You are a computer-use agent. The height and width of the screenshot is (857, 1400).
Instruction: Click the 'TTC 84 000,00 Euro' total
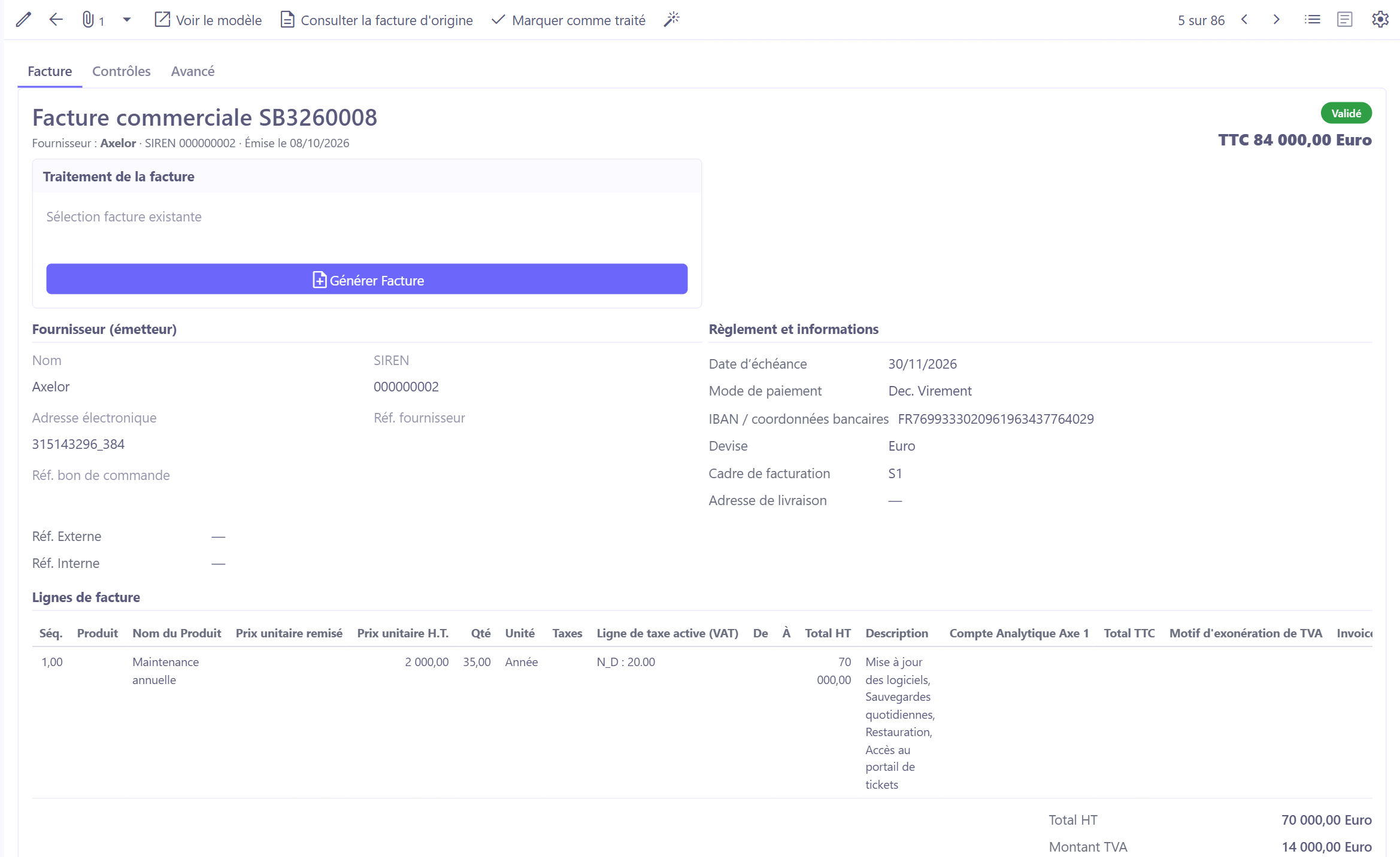tap(1295, 139)
